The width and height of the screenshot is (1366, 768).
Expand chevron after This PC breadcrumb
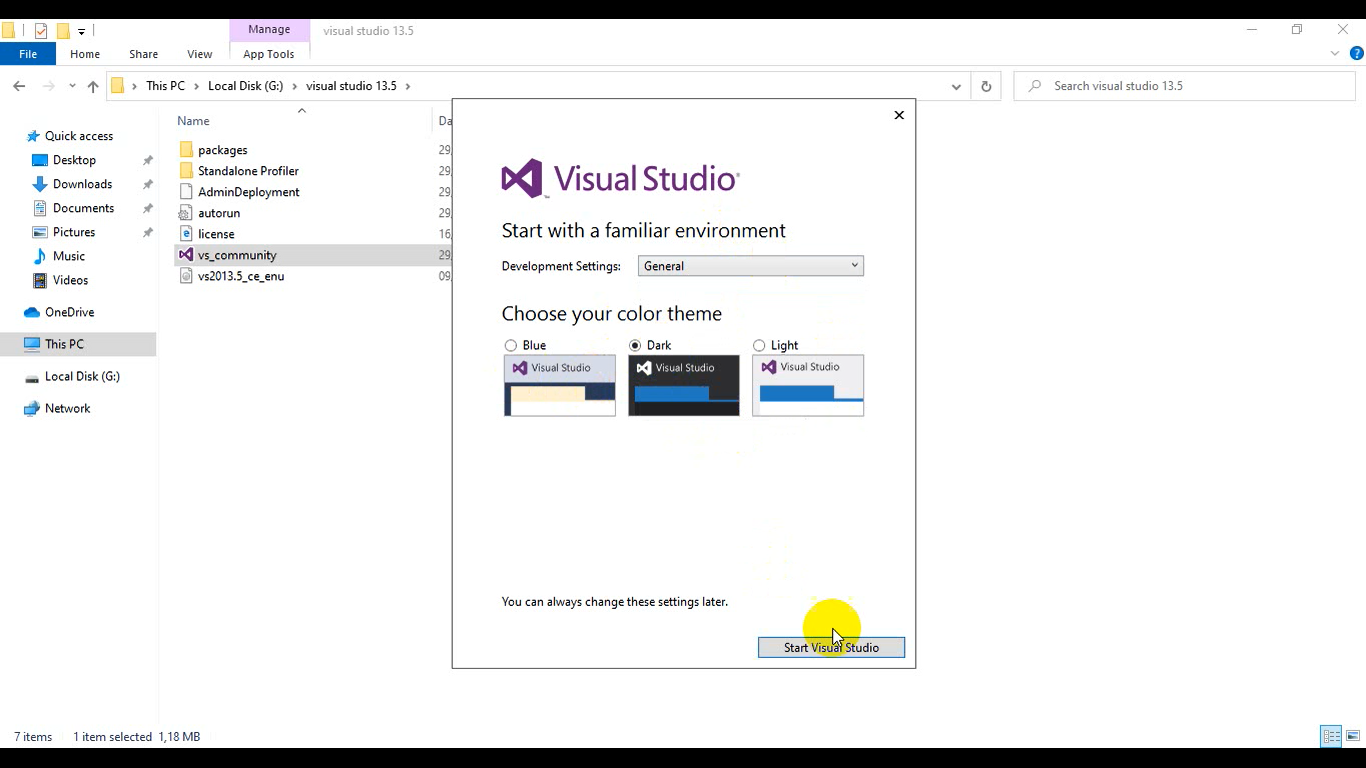coord(197,86)
